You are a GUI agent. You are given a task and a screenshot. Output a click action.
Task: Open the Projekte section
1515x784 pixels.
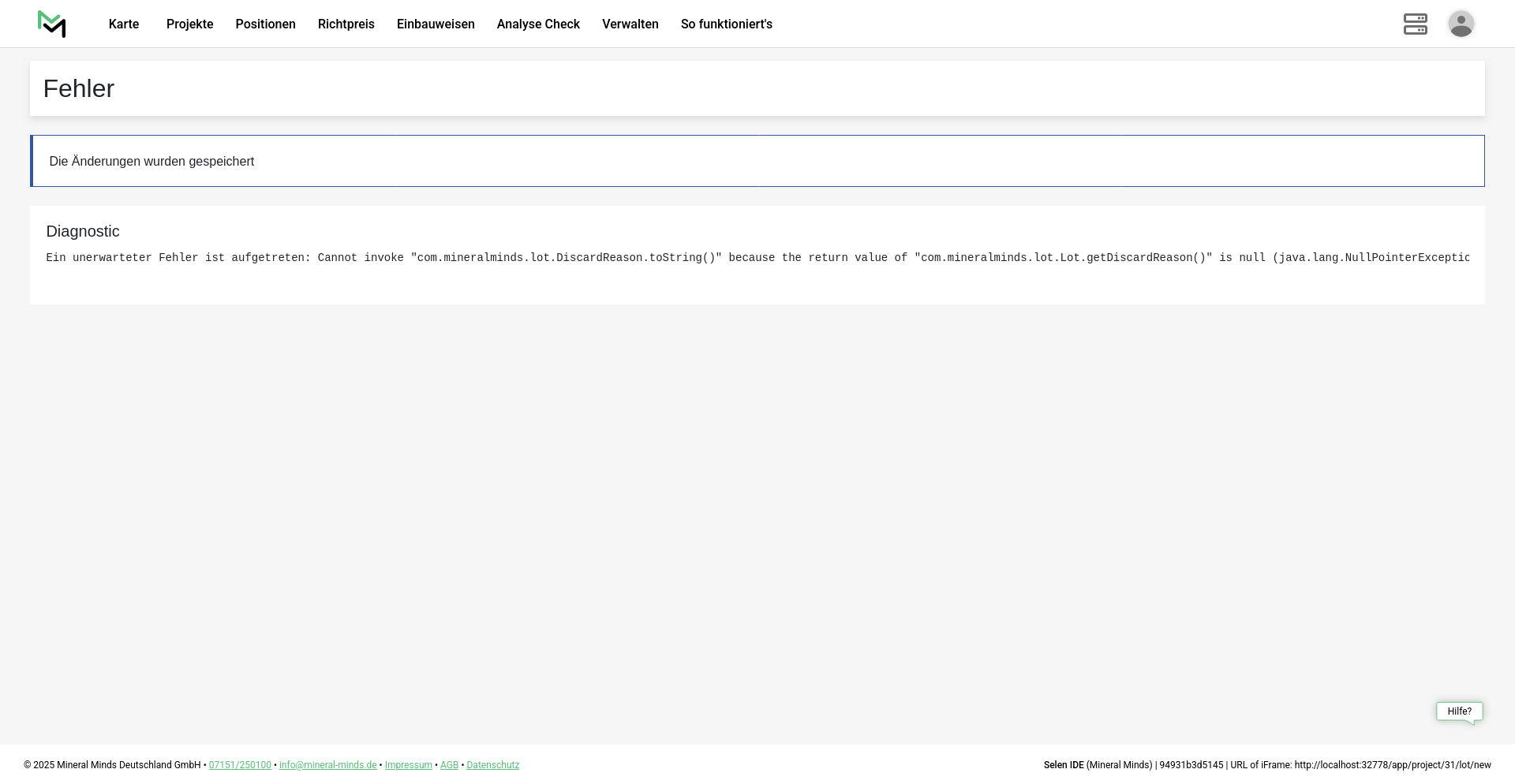[189, 24]
